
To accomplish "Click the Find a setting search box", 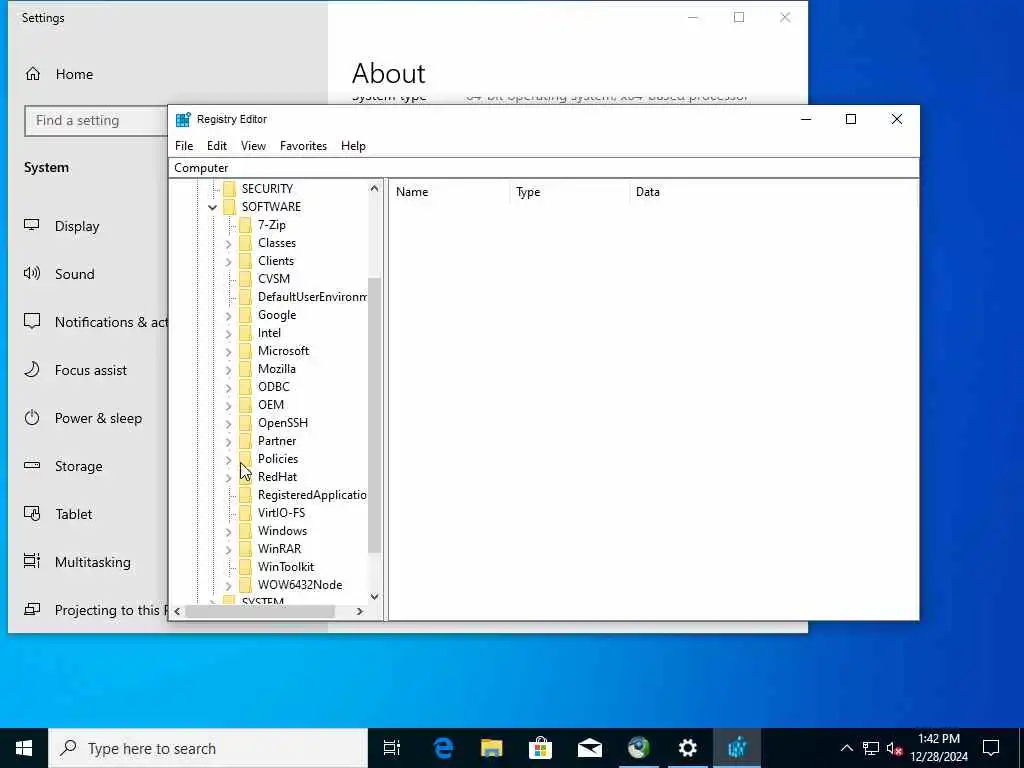I will pyautogui.click(x=96, y=120).
